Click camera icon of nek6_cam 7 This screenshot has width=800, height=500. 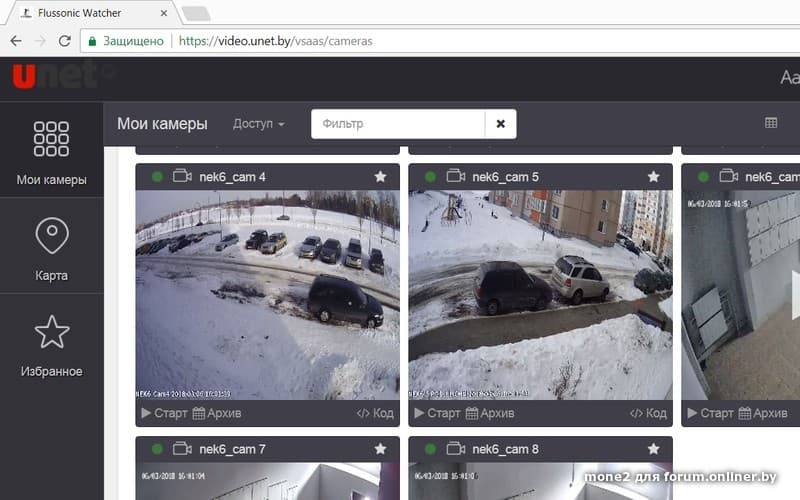[x=182, y=448]
